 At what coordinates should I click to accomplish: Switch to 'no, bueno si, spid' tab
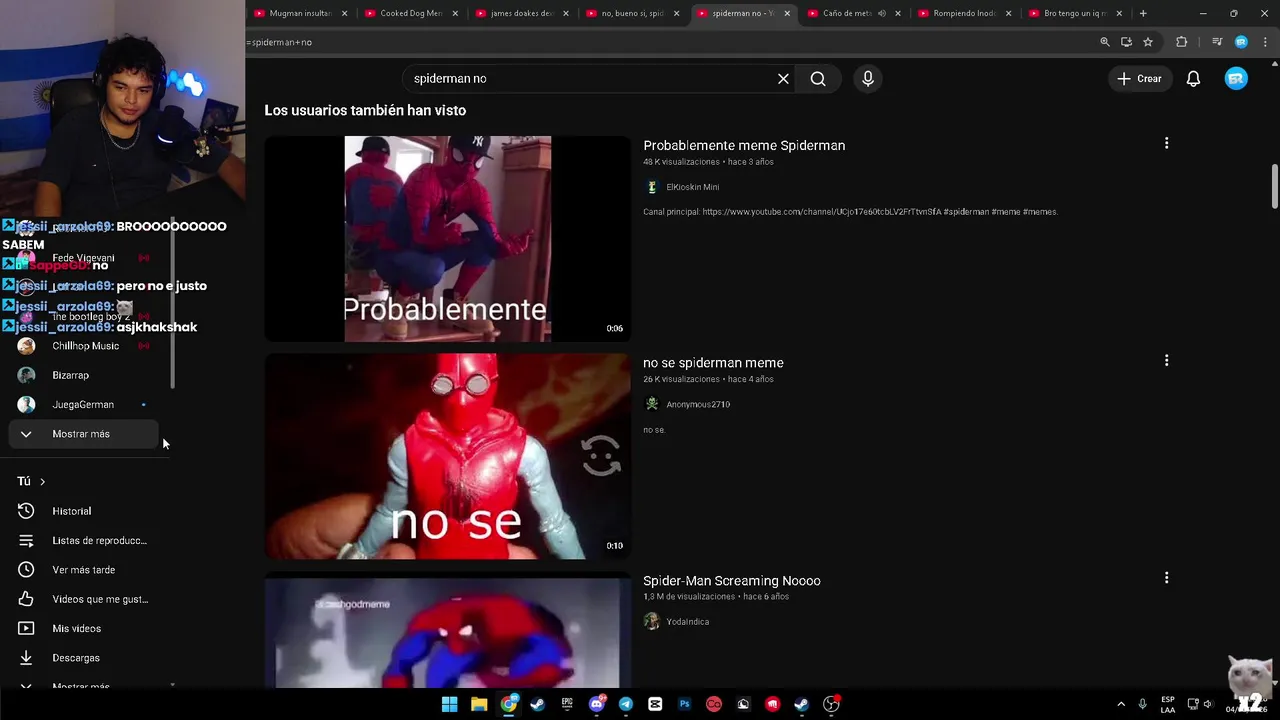pos(631,13)
